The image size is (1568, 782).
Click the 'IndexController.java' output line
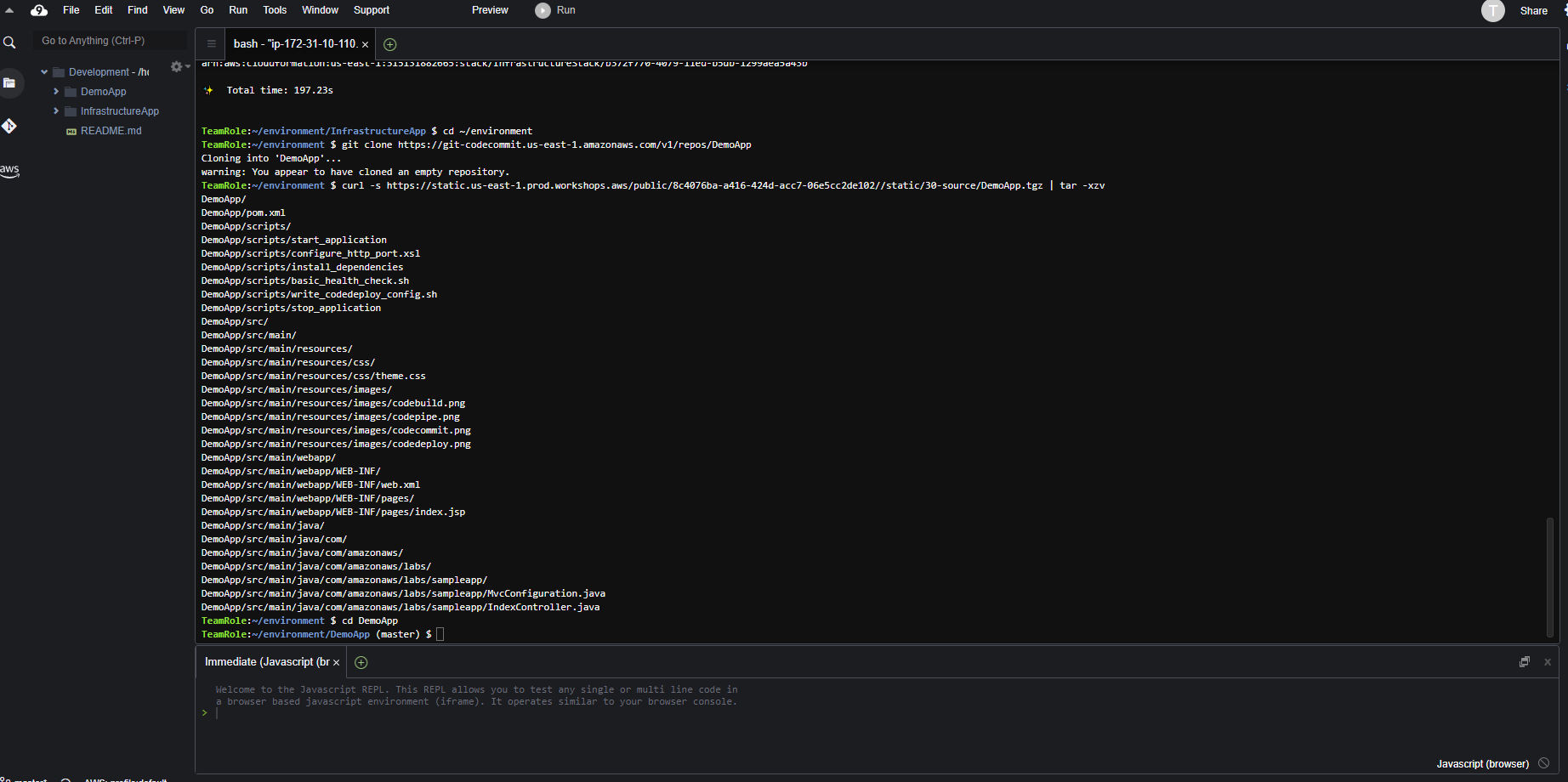[x=401, y=607]
